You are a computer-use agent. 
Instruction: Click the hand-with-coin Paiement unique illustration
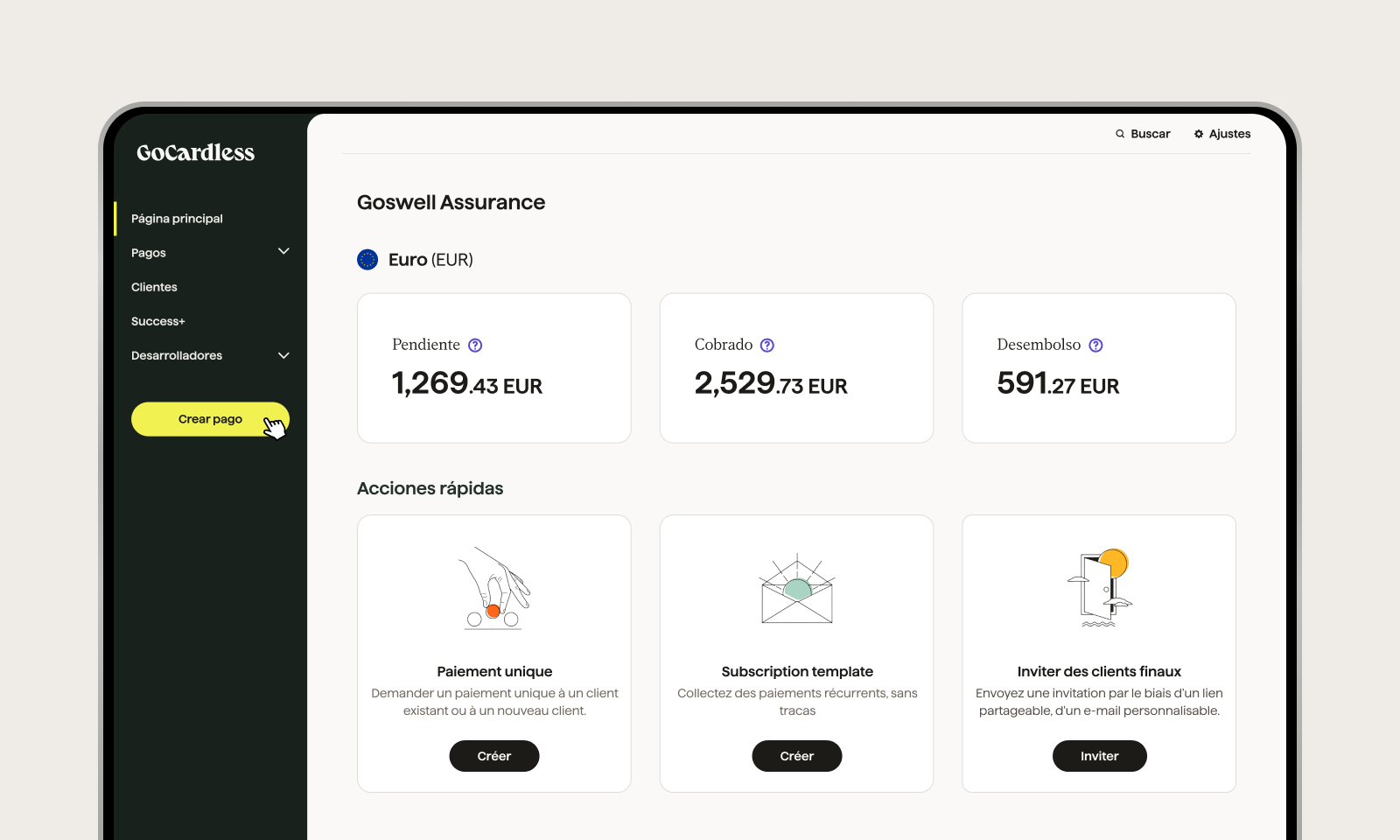pyautogui.click(x=494, y=588)
